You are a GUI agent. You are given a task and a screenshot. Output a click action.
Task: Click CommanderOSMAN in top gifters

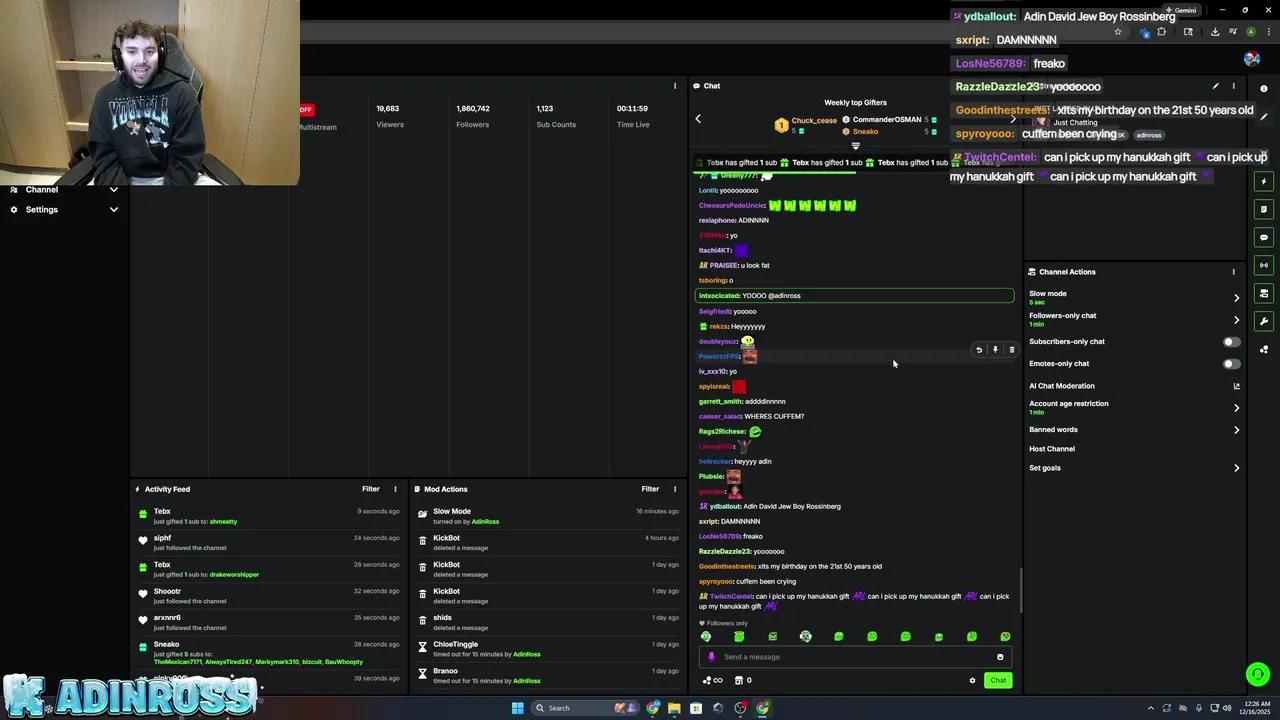tap(887, 120)
